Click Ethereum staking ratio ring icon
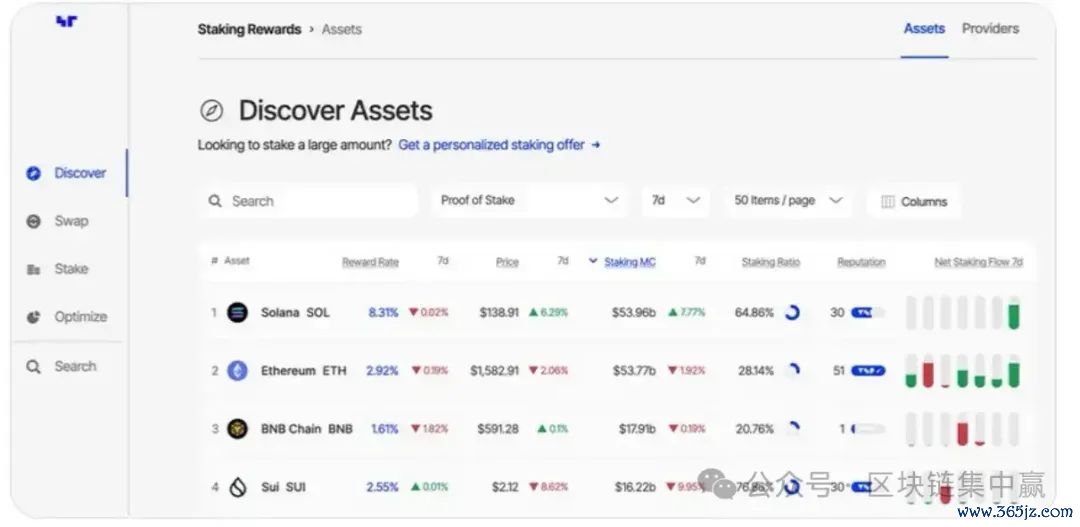 (x=792, y=371)
